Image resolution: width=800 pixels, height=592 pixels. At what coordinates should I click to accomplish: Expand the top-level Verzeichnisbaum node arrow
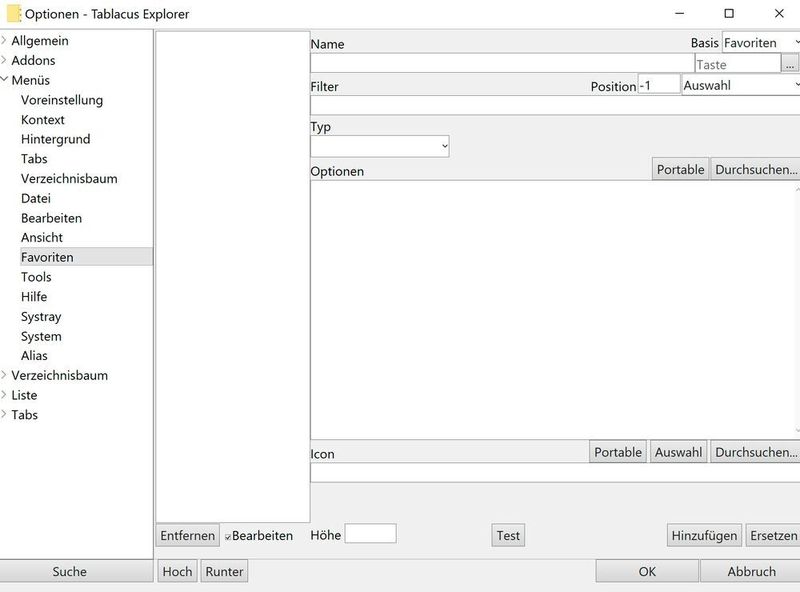point(4,375)
